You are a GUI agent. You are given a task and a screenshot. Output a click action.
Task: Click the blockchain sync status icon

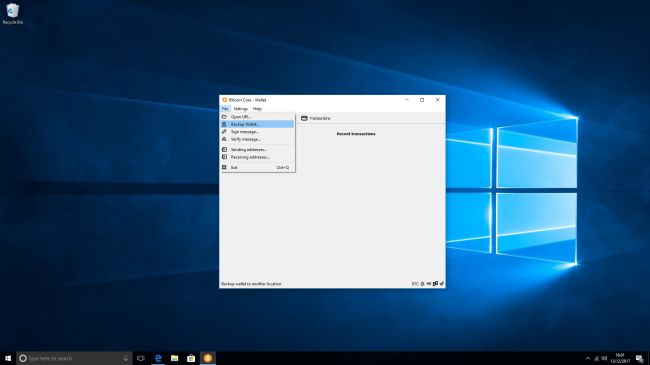(442, 284)
